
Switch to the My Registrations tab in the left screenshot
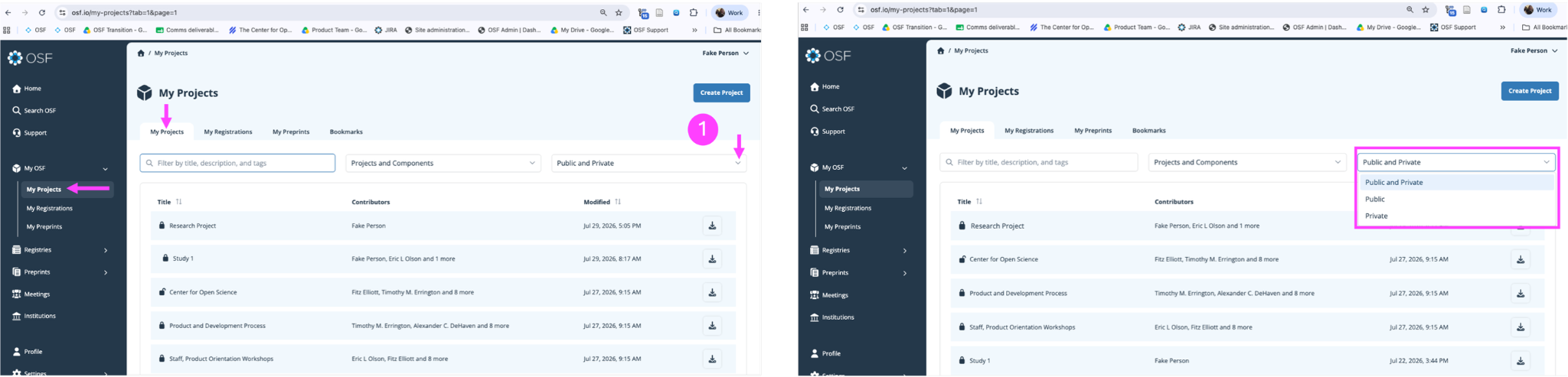point(228,132)
